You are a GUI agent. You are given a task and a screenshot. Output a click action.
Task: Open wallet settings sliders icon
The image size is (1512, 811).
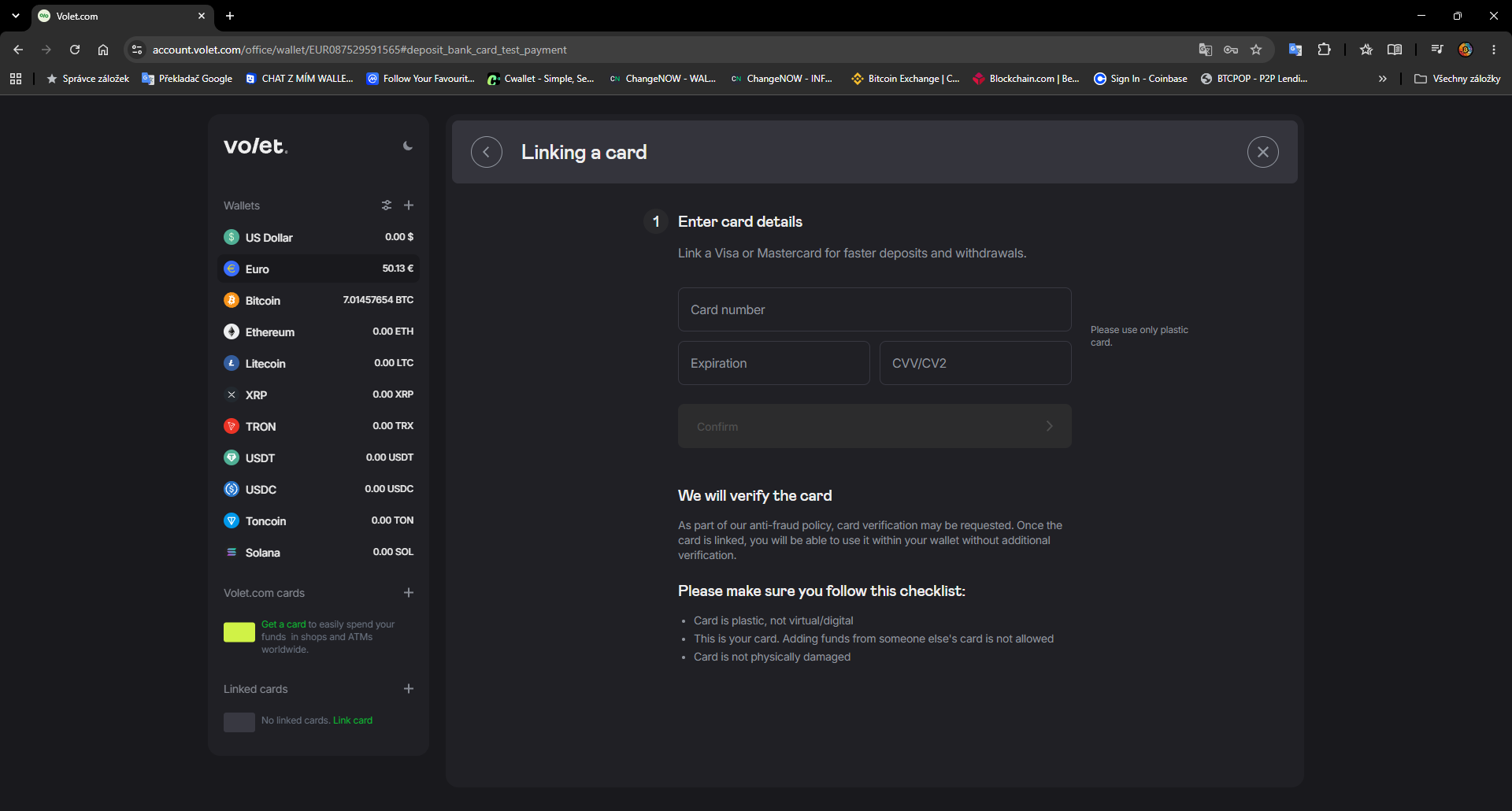coord(387,206)
